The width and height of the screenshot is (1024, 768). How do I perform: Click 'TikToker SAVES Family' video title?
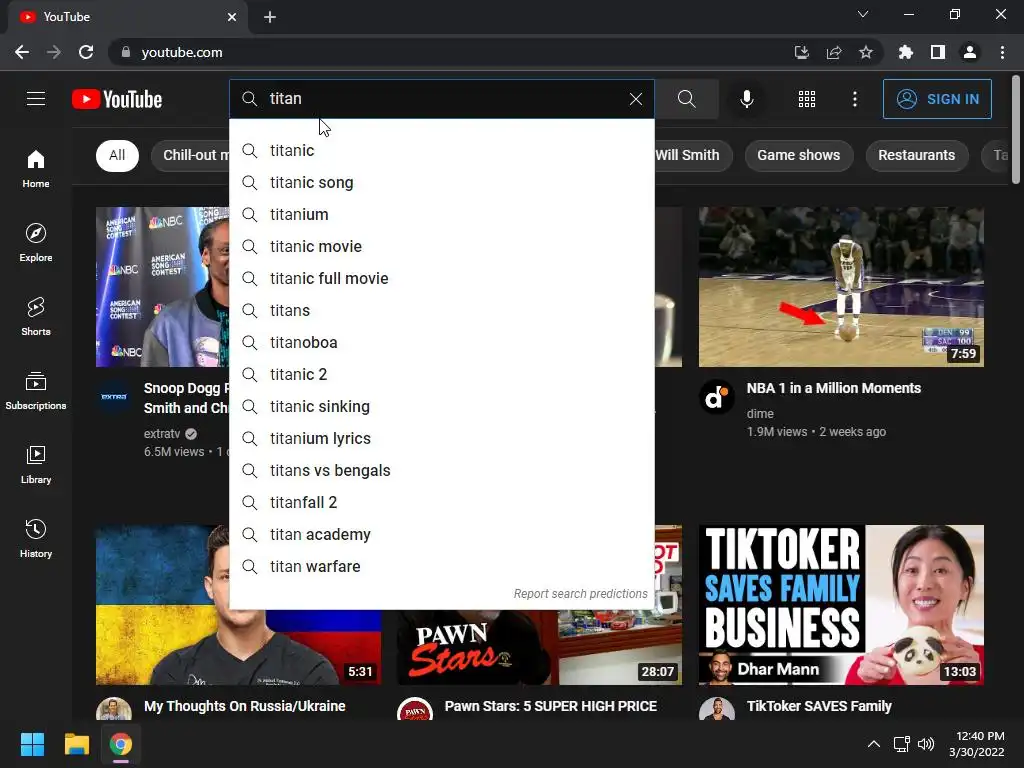coord(819,706)
